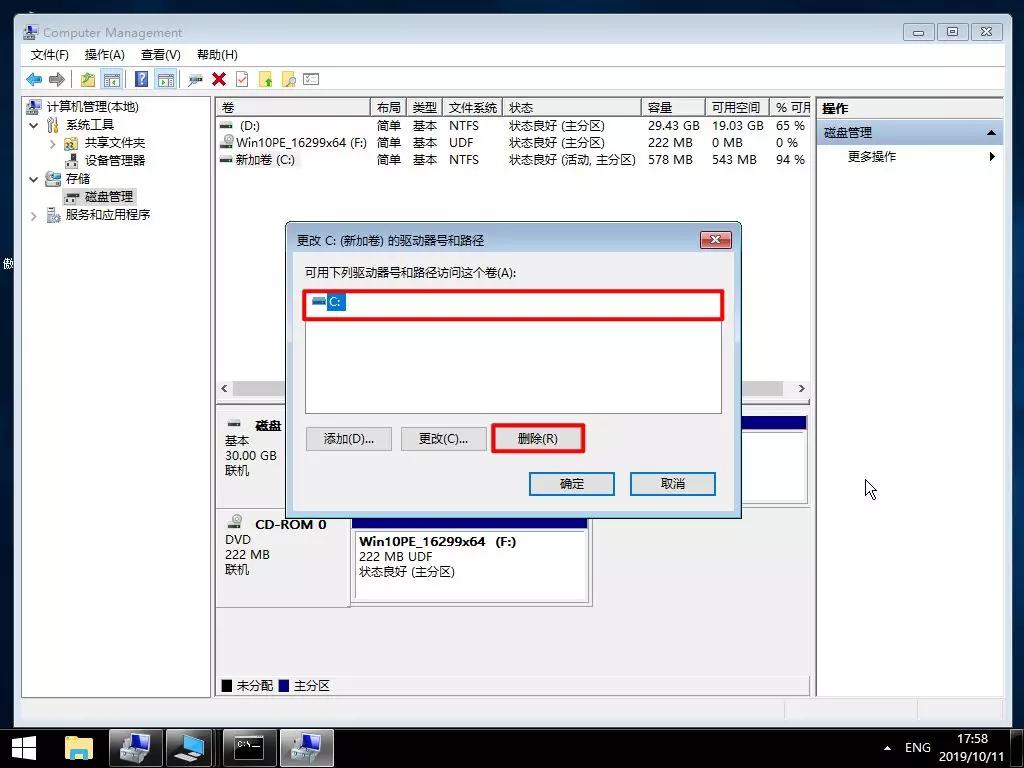Select 设备管理器 in the tree
The height and width of the screenshot is (768, 1024).
(114, 161)
